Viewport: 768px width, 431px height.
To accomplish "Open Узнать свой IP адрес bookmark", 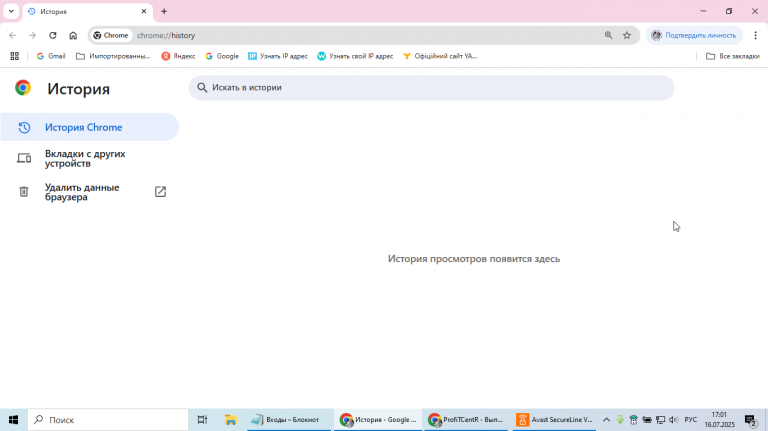I will click(355, 56).
